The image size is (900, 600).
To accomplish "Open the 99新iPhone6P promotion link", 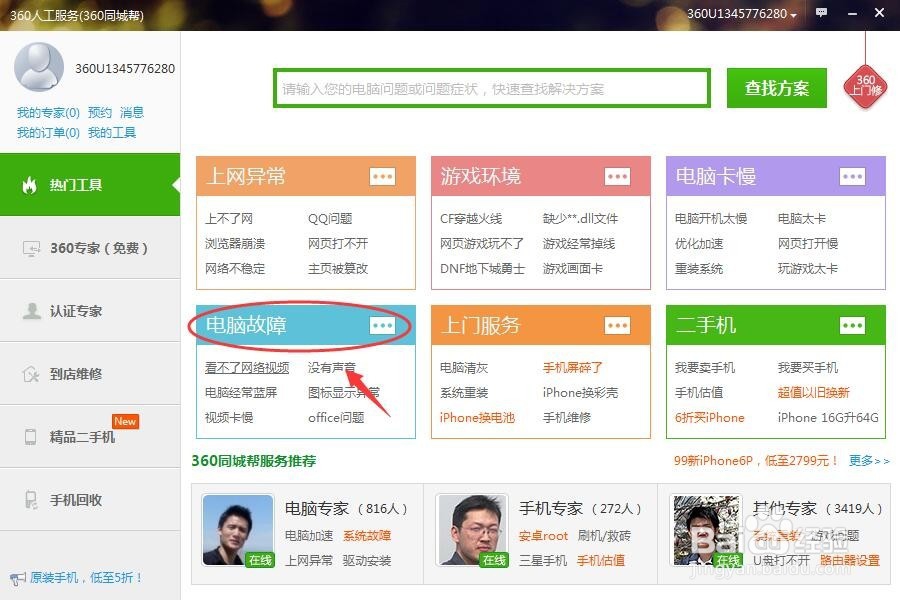I will coord(756,460).
